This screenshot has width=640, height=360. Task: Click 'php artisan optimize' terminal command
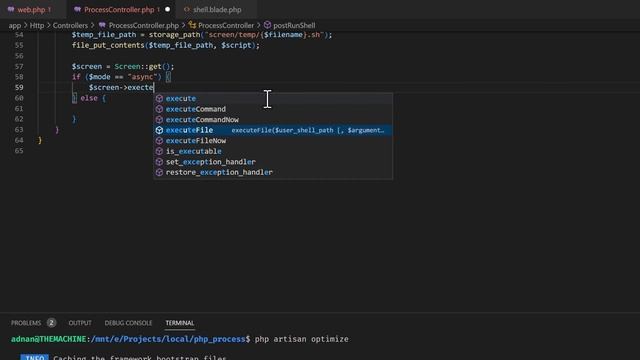coord(302,339)
